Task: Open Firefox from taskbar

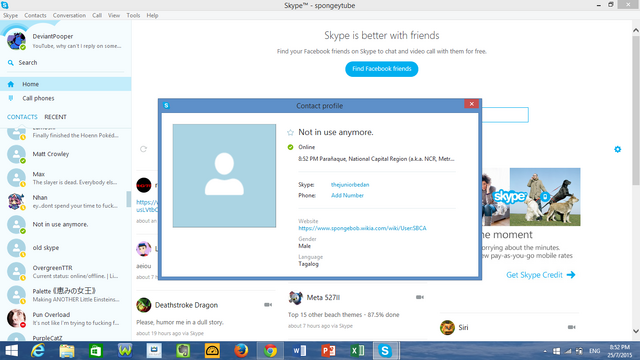Action: [241, 351]
